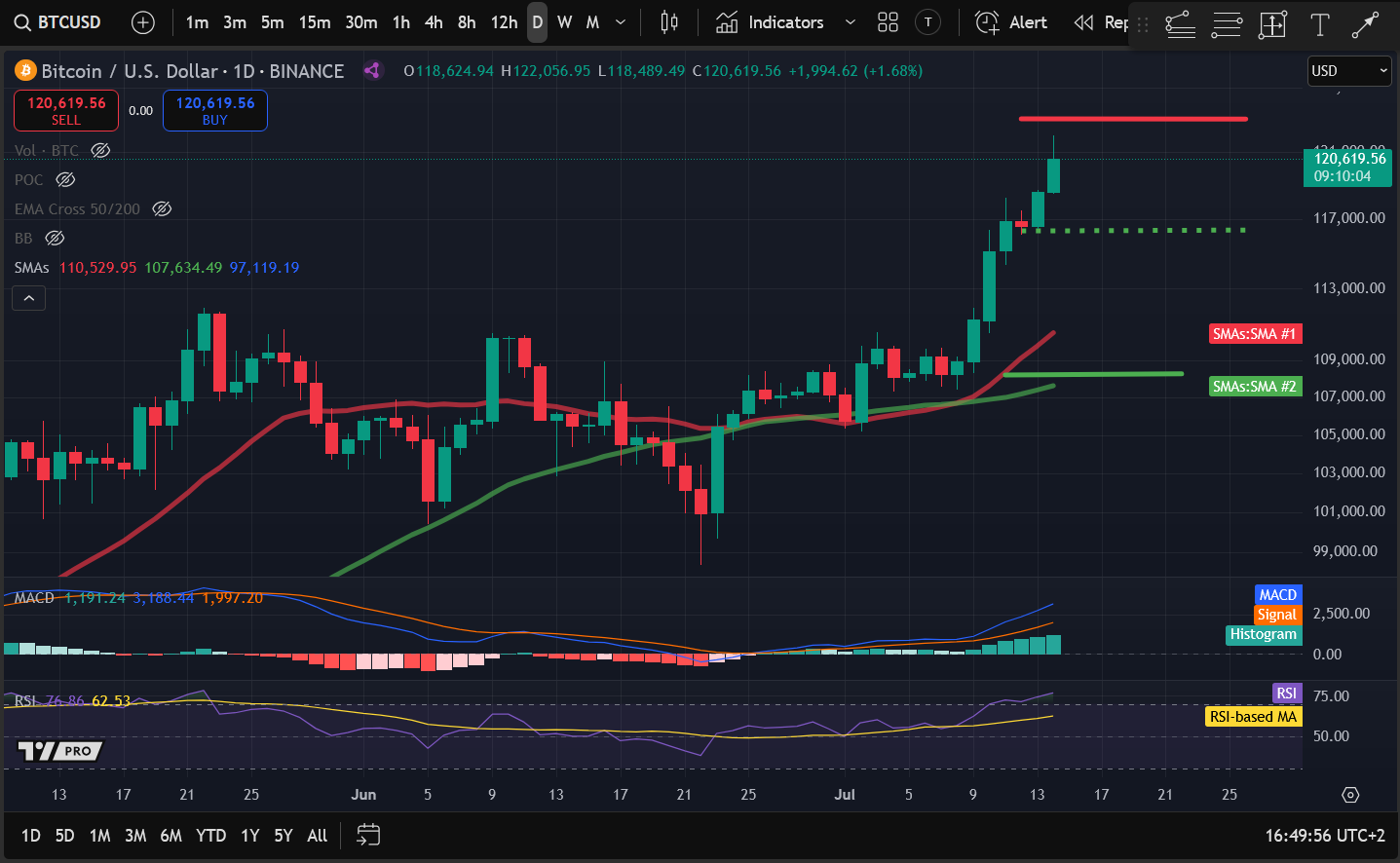
Task: Open the candlestick chart type selector
Action: (669, 22)
